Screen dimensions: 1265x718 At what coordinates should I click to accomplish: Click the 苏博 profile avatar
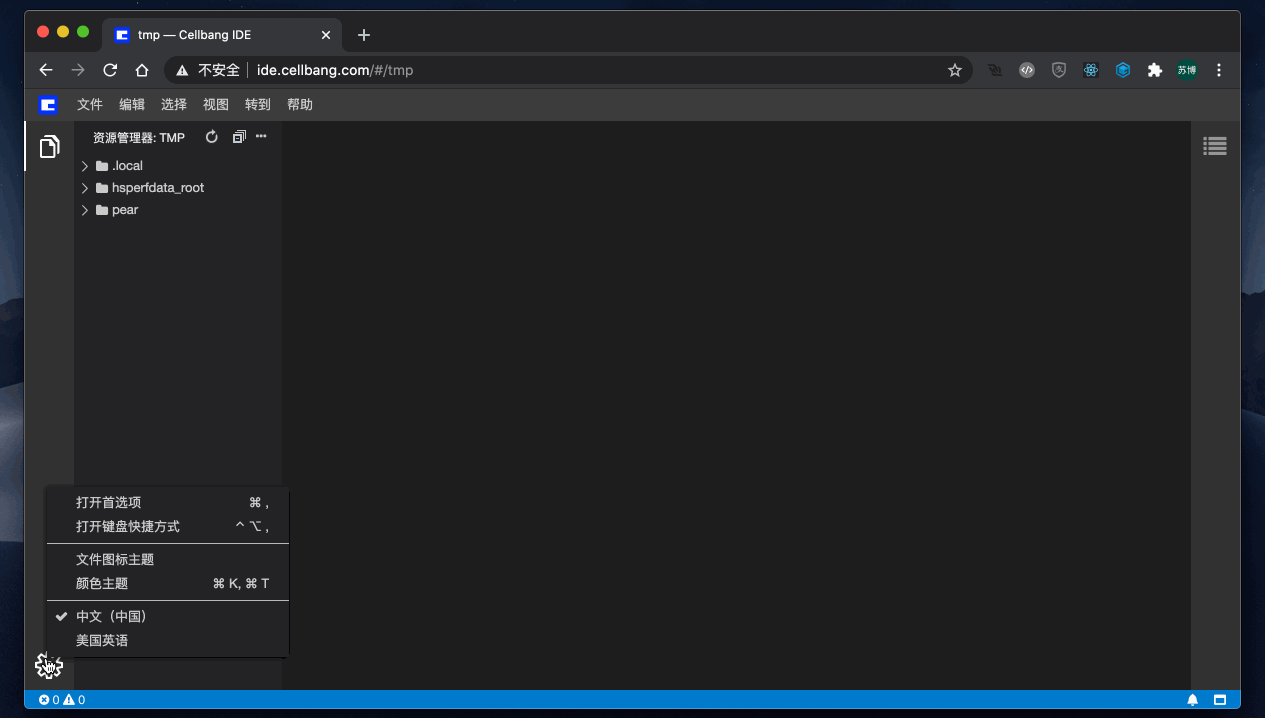click(x=1187, y=70)
